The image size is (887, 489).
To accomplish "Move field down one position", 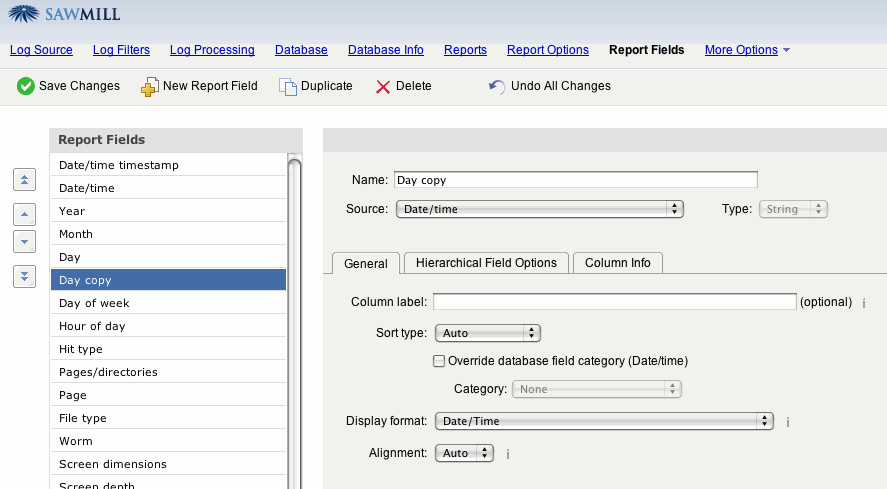I will [x=26, y=241].
